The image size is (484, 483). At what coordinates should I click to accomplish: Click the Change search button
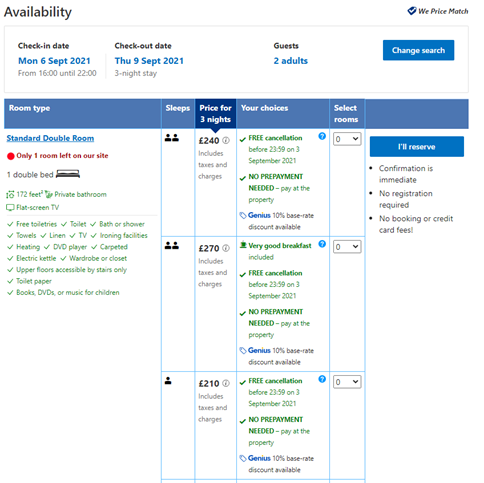click(x=418, y=50)
